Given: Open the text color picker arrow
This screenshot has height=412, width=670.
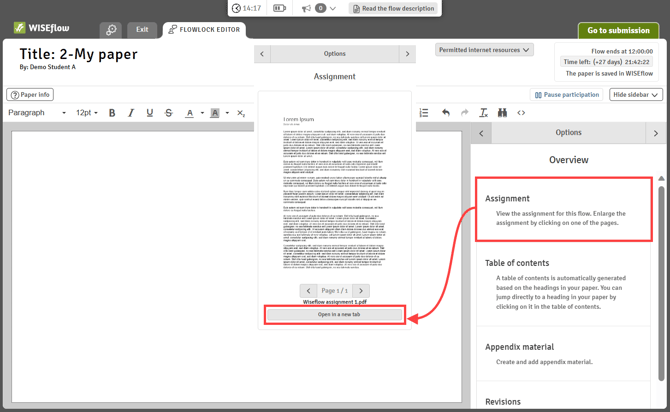Looking at the screenshot, I should (x=201, y=113).
